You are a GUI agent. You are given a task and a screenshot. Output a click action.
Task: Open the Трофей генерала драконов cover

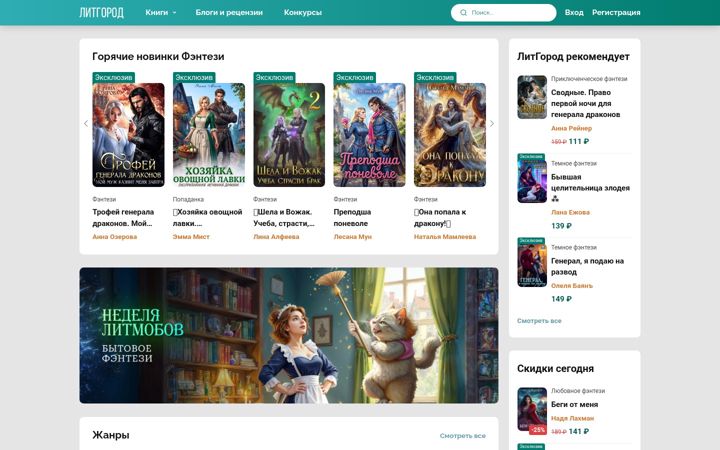(x=128, y=135)
